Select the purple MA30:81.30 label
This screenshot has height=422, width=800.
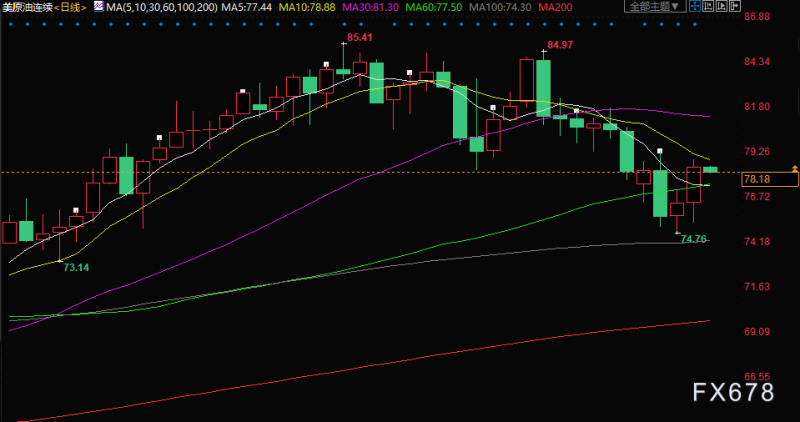(370, 7)
